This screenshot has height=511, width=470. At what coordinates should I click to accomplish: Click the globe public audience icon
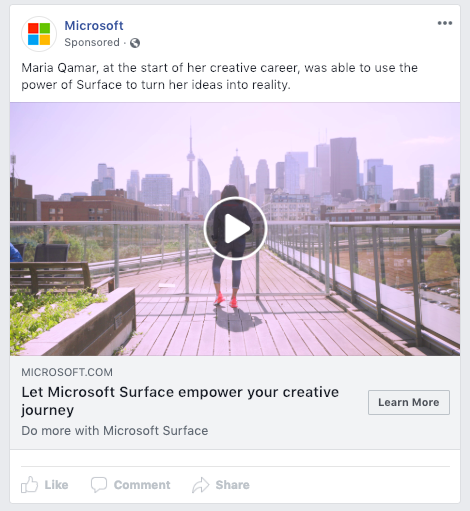pos(135,43)
